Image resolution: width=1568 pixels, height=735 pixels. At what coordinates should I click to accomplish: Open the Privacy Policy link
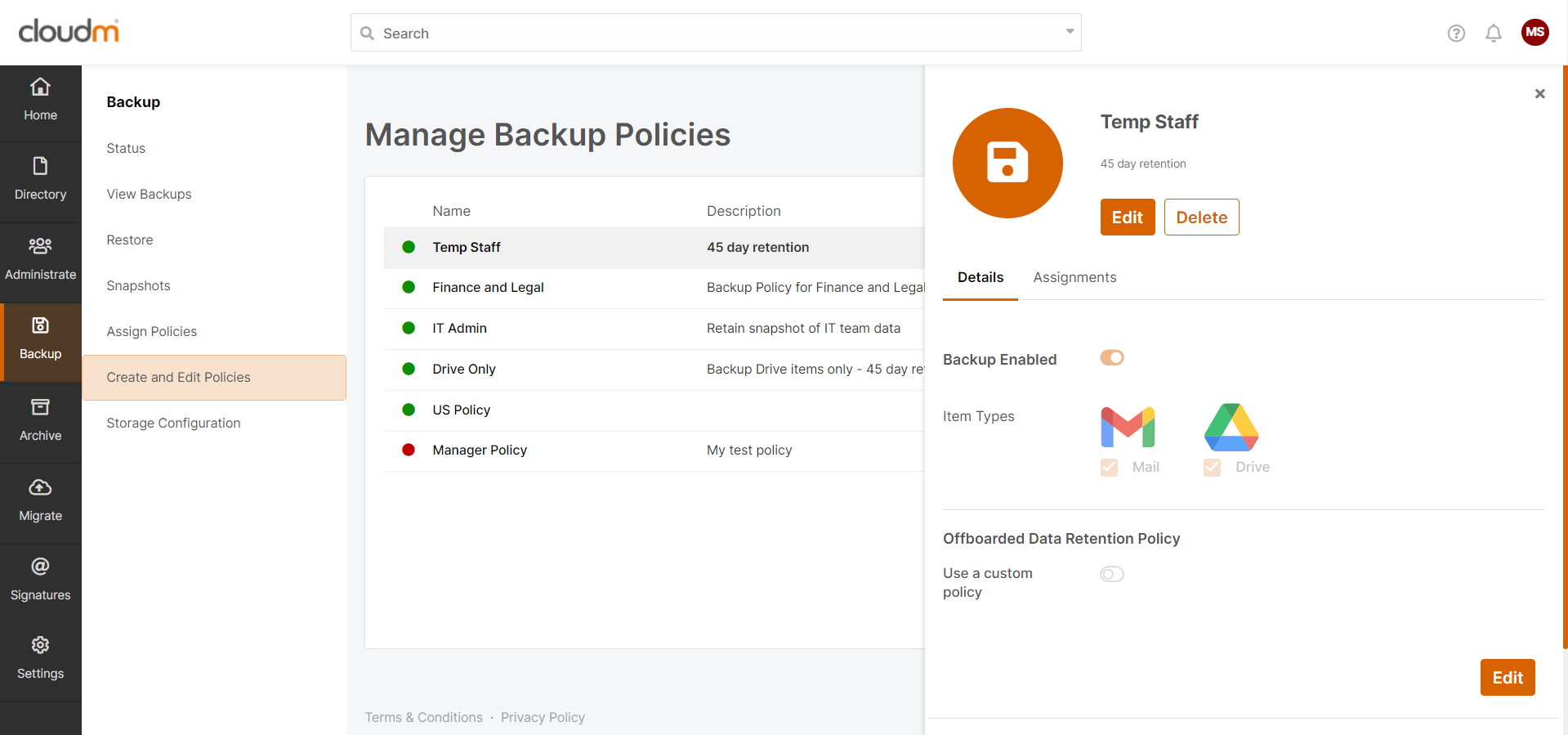pyautogui.click(x=543, y=718)
